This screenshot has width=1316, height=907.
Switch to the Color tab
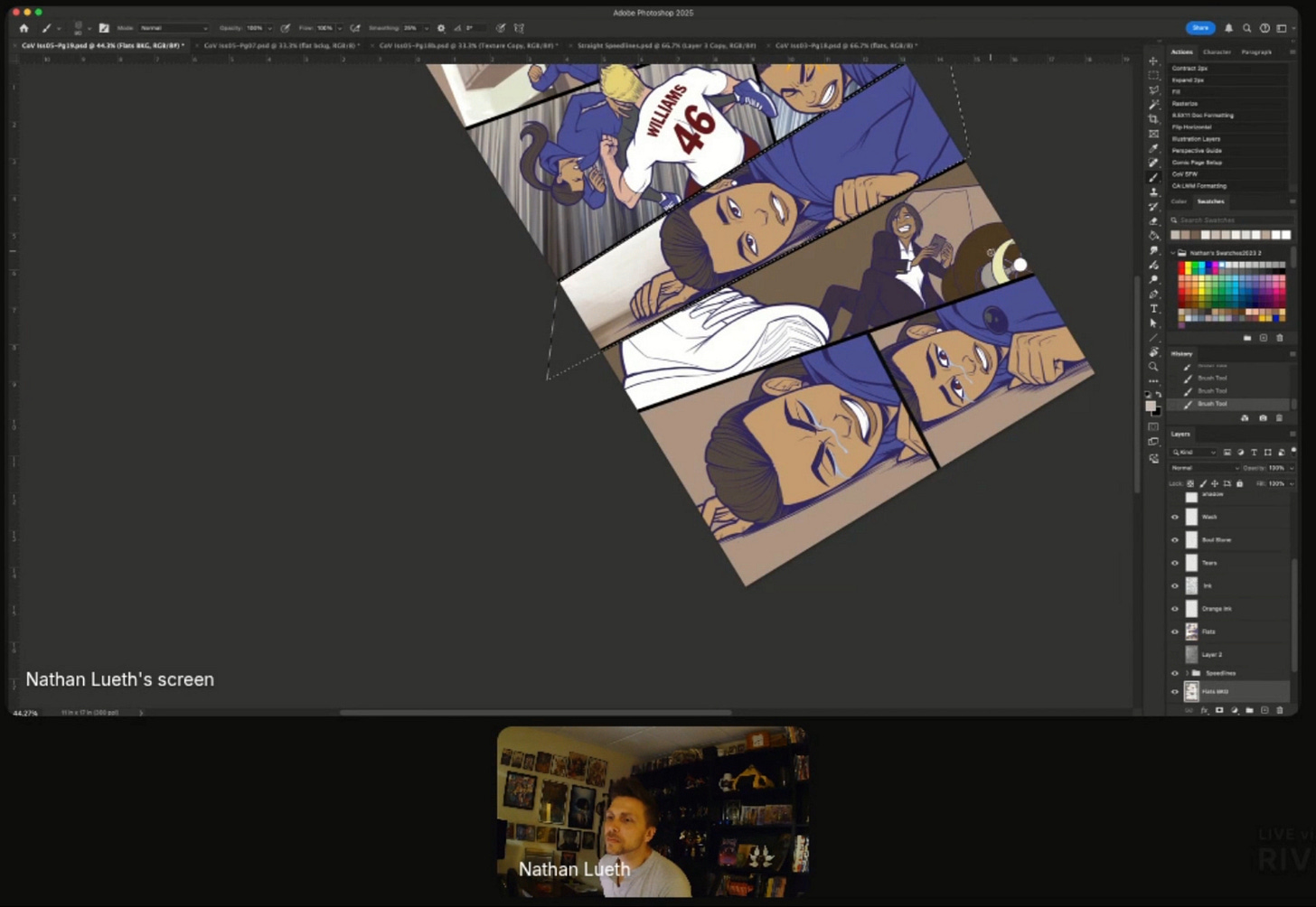tap(1179, 201)
